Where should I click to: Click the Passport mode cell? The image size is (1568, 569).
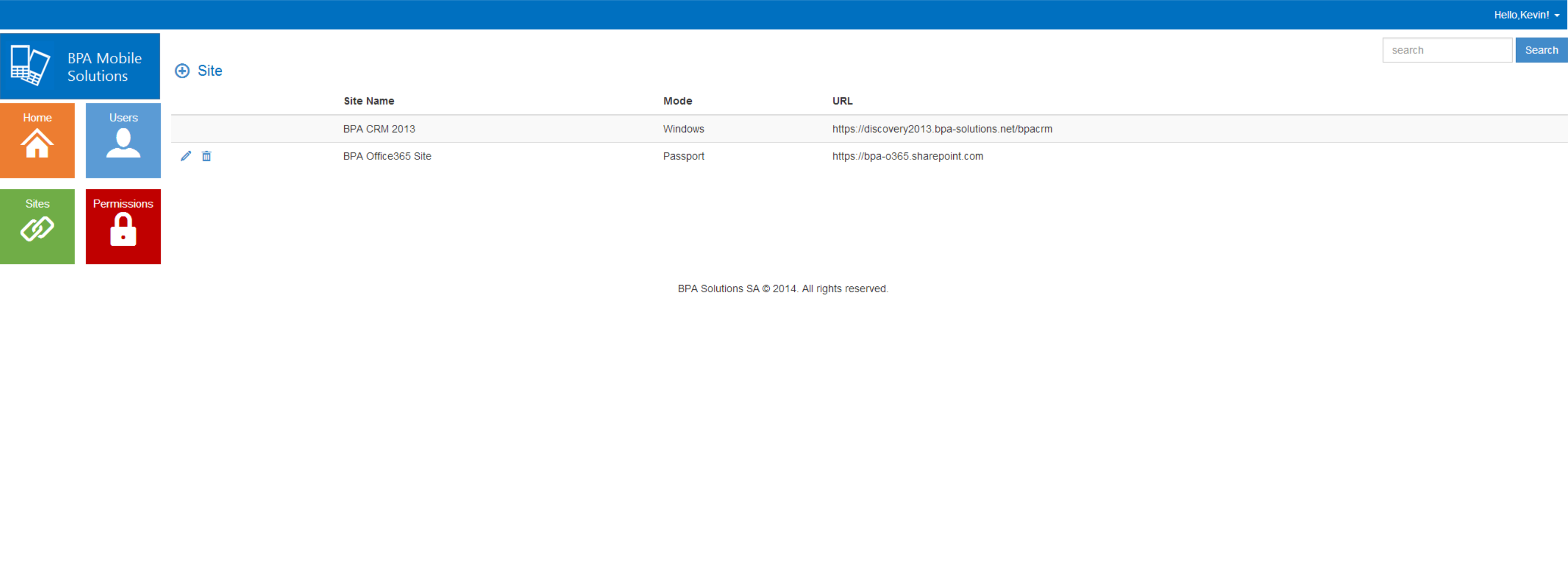(683, 156)
